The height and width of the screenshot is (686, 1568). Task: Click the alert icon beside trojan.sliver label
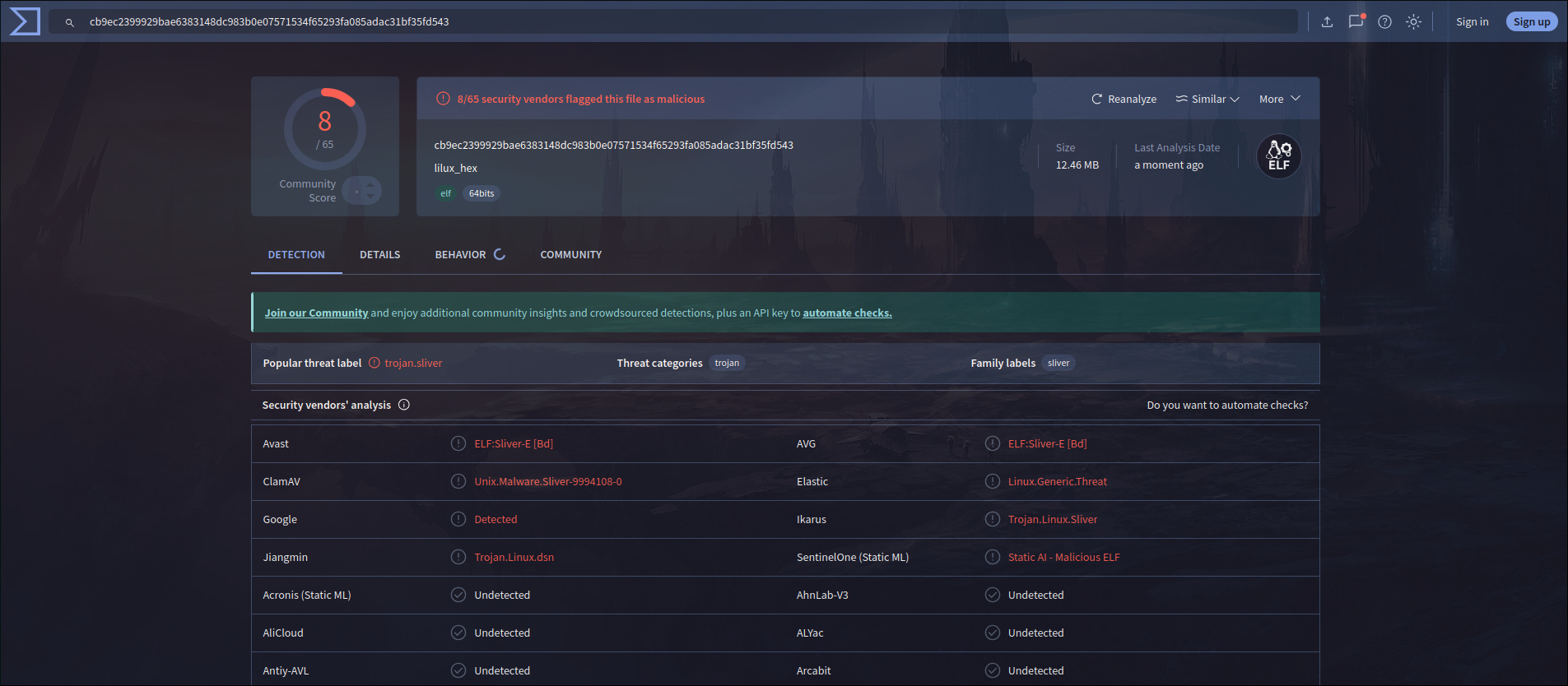375,363
